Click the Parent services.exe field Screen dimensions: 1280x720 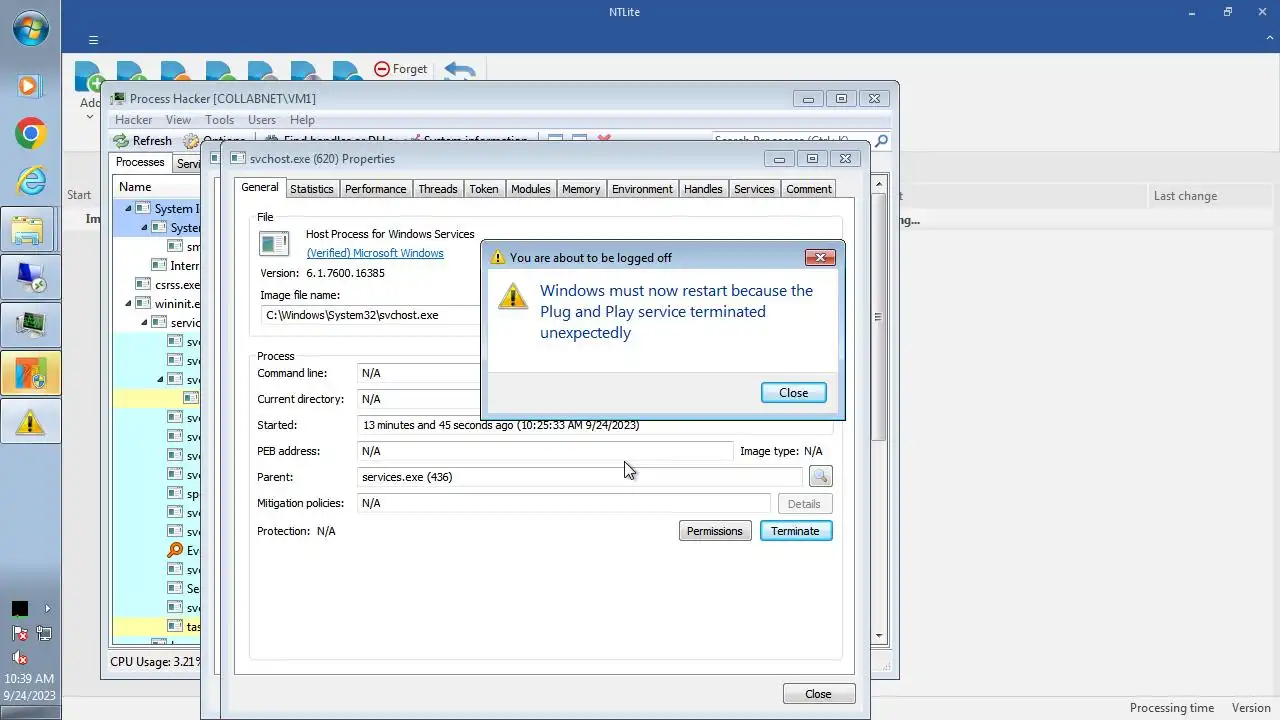(x=580, y=477)
